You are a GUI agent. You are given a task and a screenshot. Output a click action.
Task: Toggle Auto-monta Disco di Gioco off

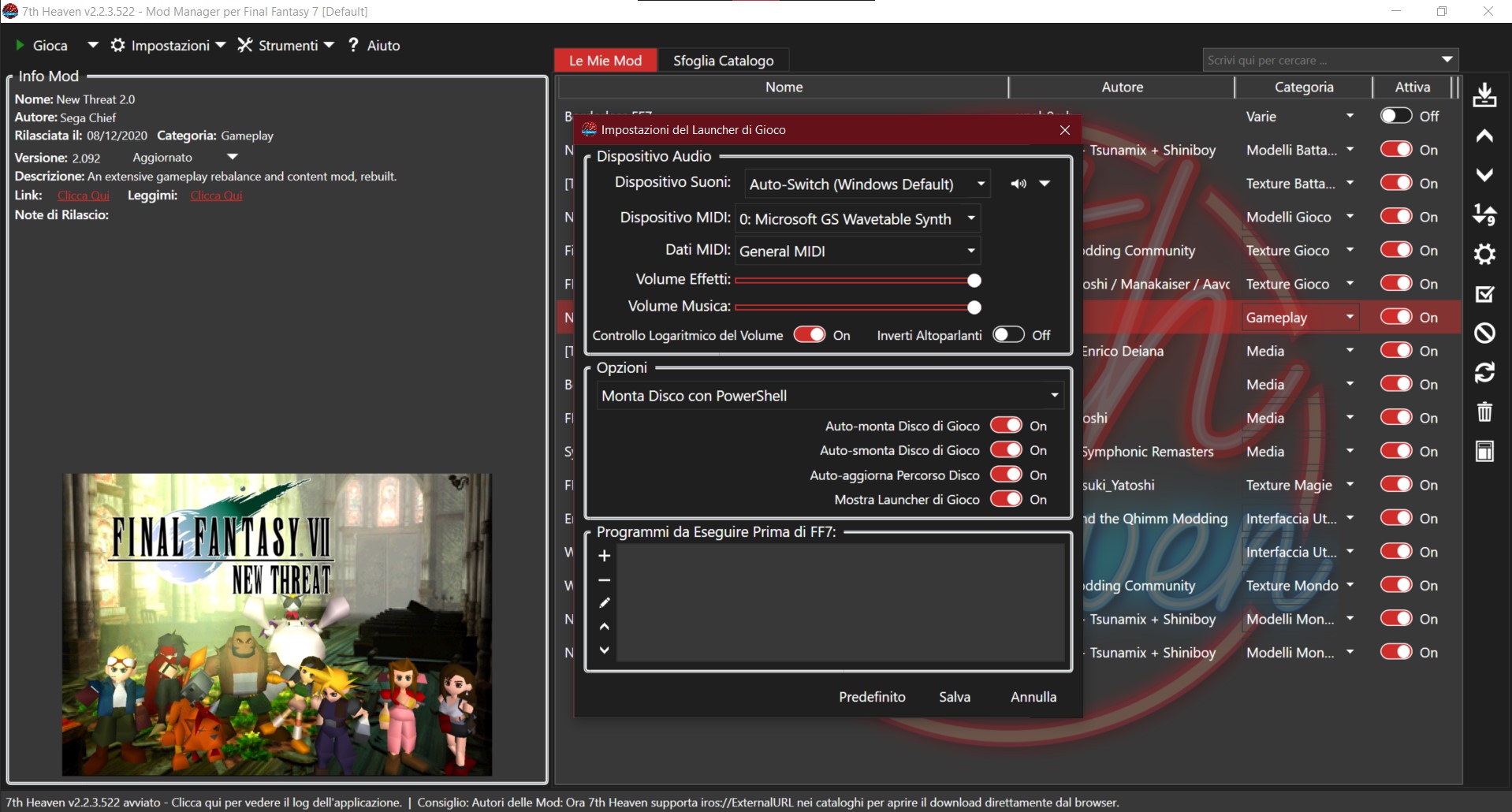[1006, 426]
